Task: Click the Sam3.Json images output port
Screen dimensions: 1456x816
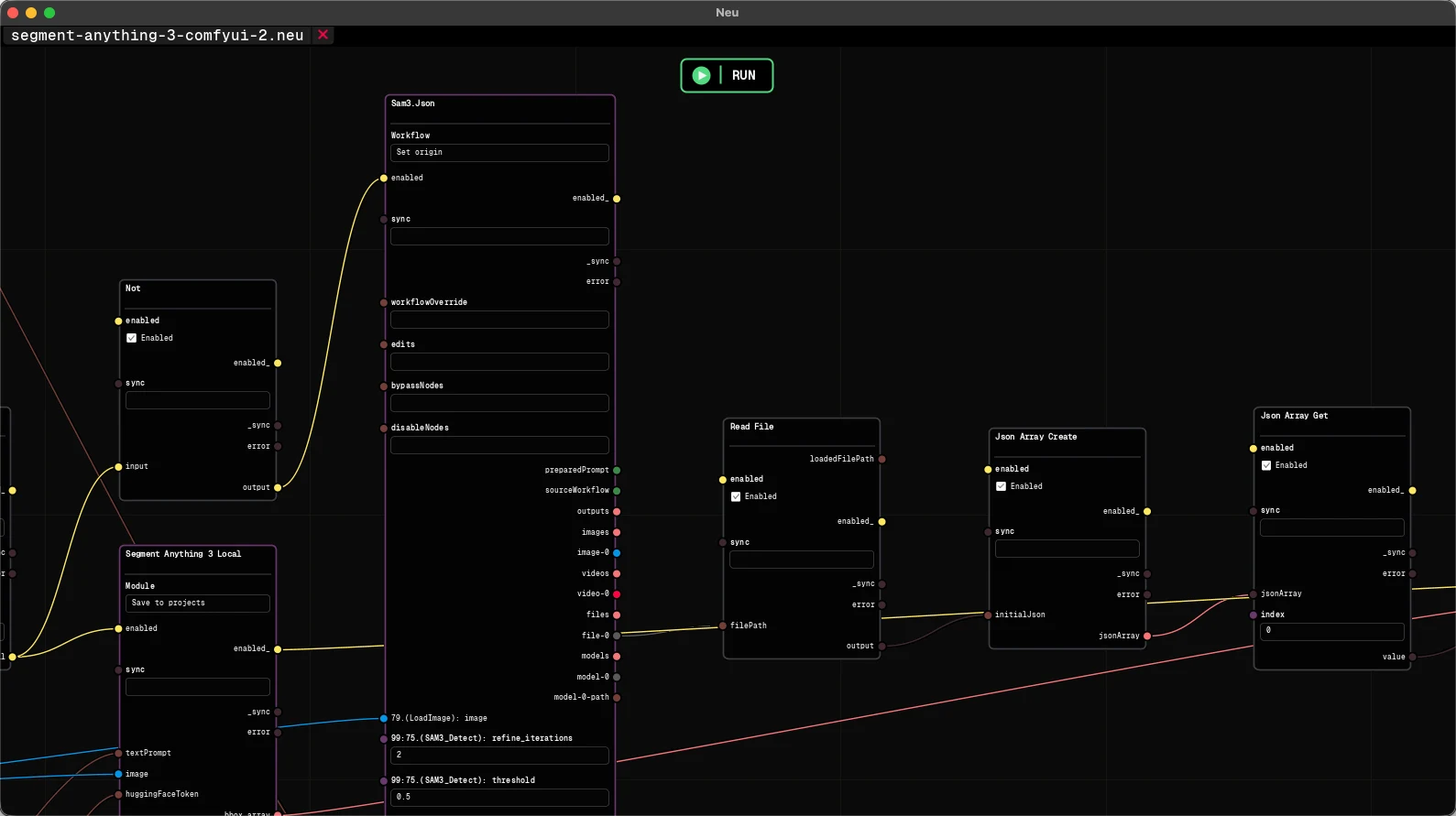Action: (617, 532)
